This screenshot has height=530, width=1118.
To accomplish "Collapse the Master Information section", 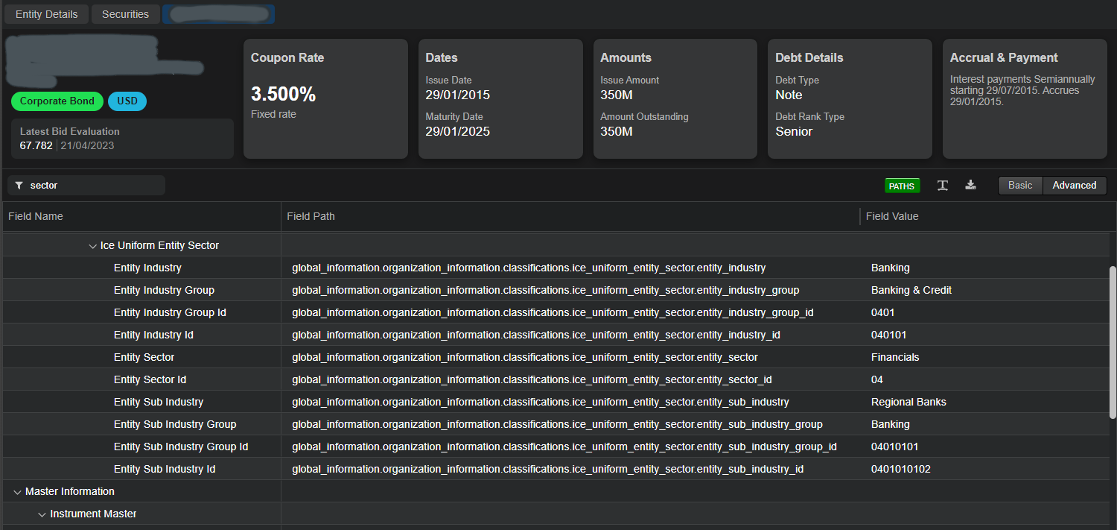I will coord(17,492).
